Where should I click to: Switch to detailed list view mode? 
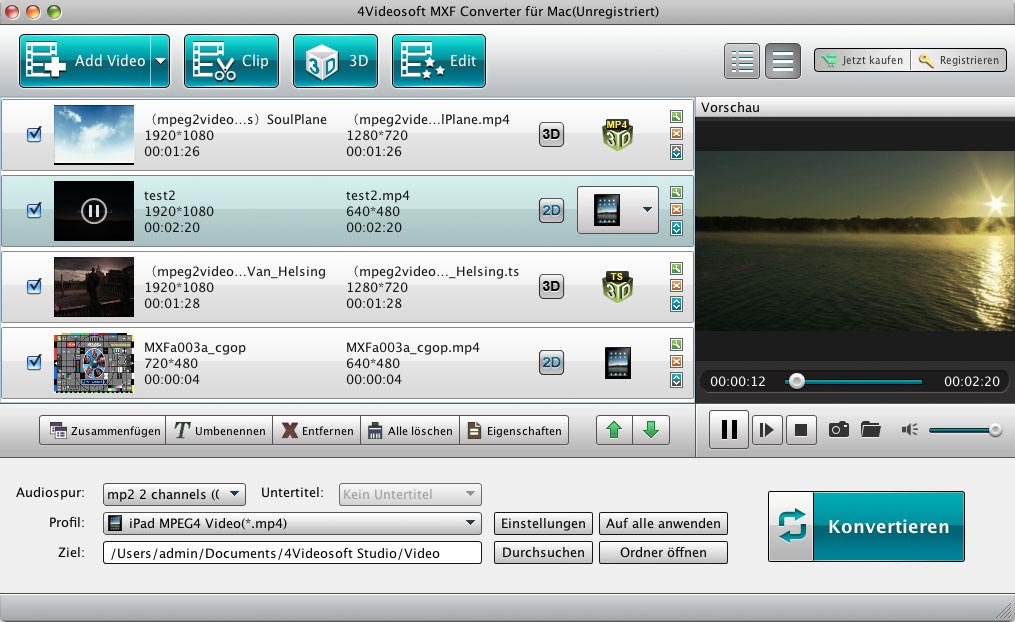click(742, 61)
